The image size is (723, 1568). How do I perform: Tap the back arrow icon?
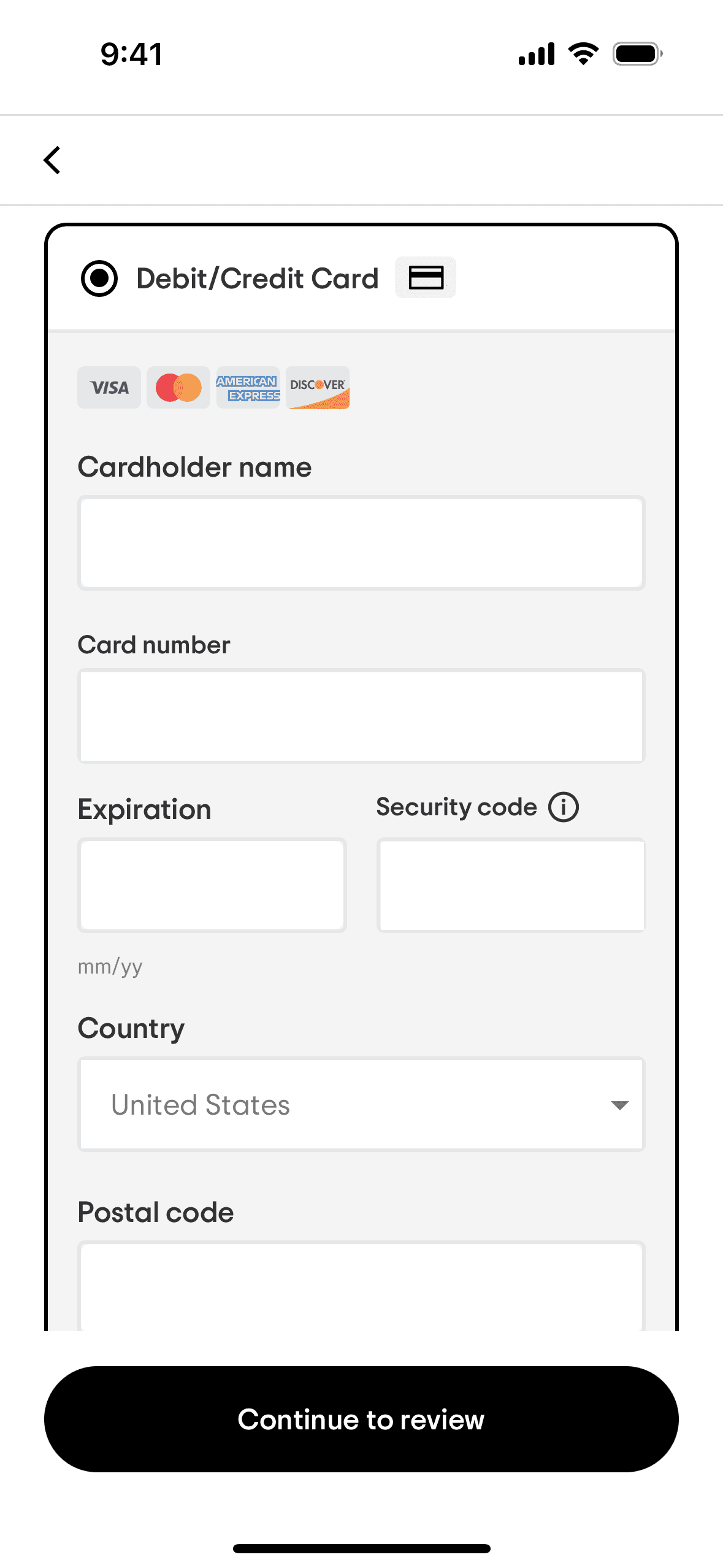click(x=52, y=160)
